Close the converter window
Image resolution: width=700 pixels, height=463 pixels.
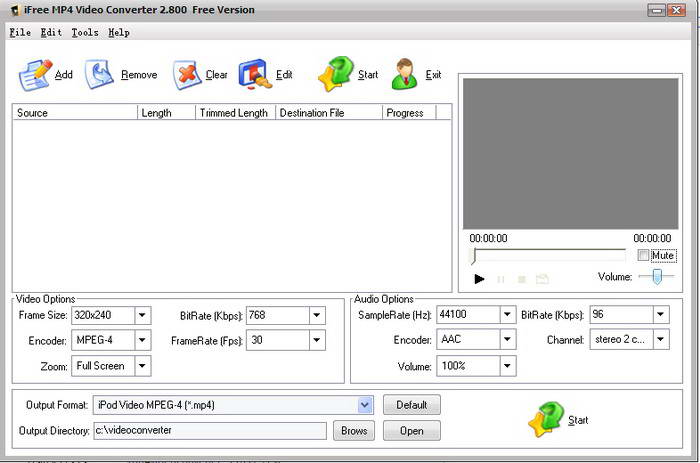(x=677, y=10)
